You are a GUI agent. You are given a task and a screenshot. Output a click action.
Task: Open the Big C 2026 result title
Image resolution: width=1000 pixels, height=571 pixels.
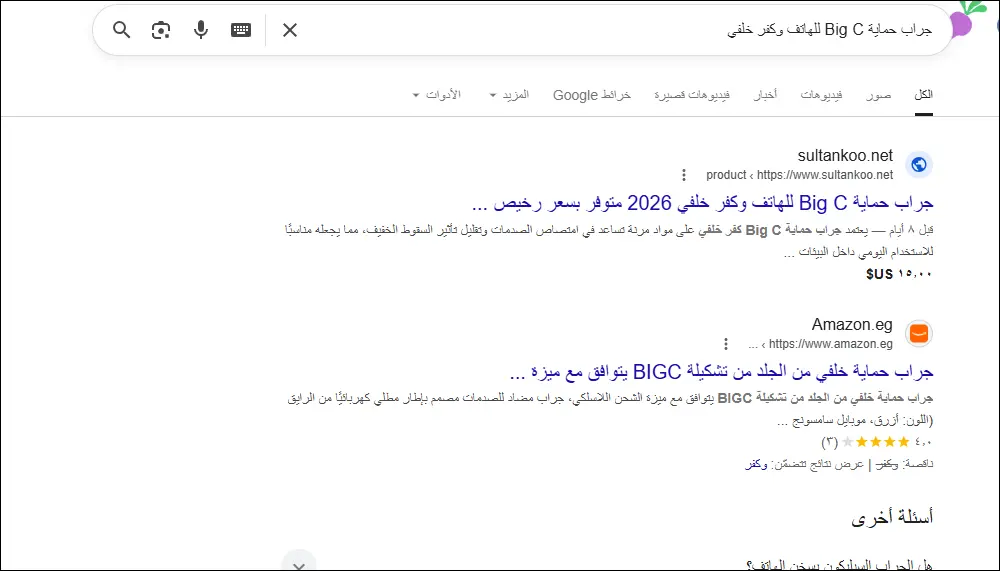[x=702, y=203]
